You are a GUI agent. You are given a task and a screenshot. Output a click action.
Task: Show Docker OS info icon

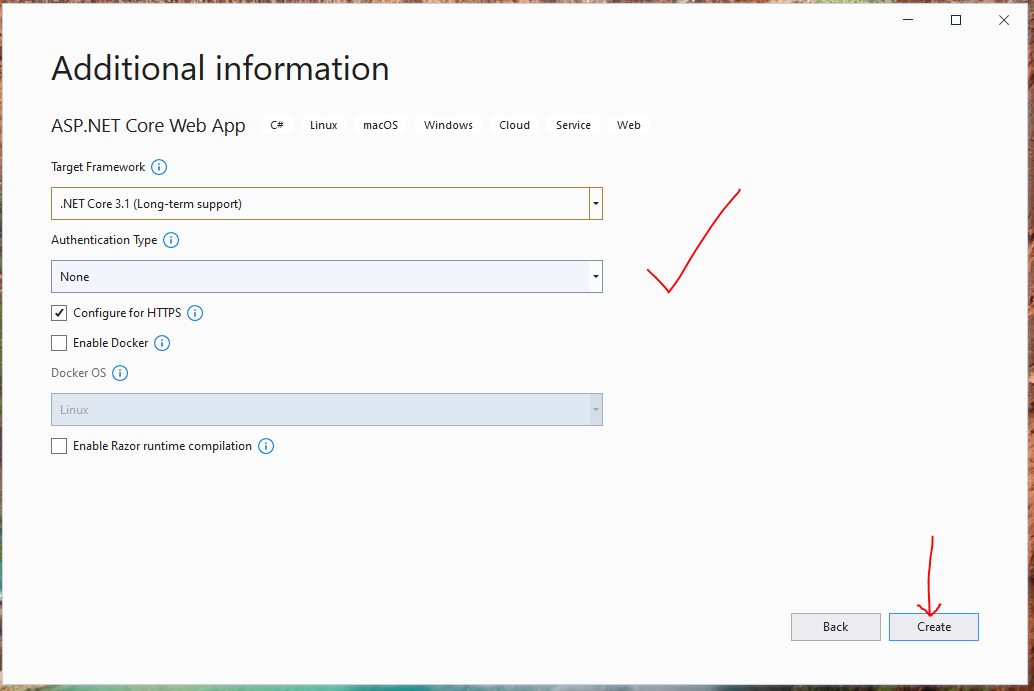click(x=120, y=373)
